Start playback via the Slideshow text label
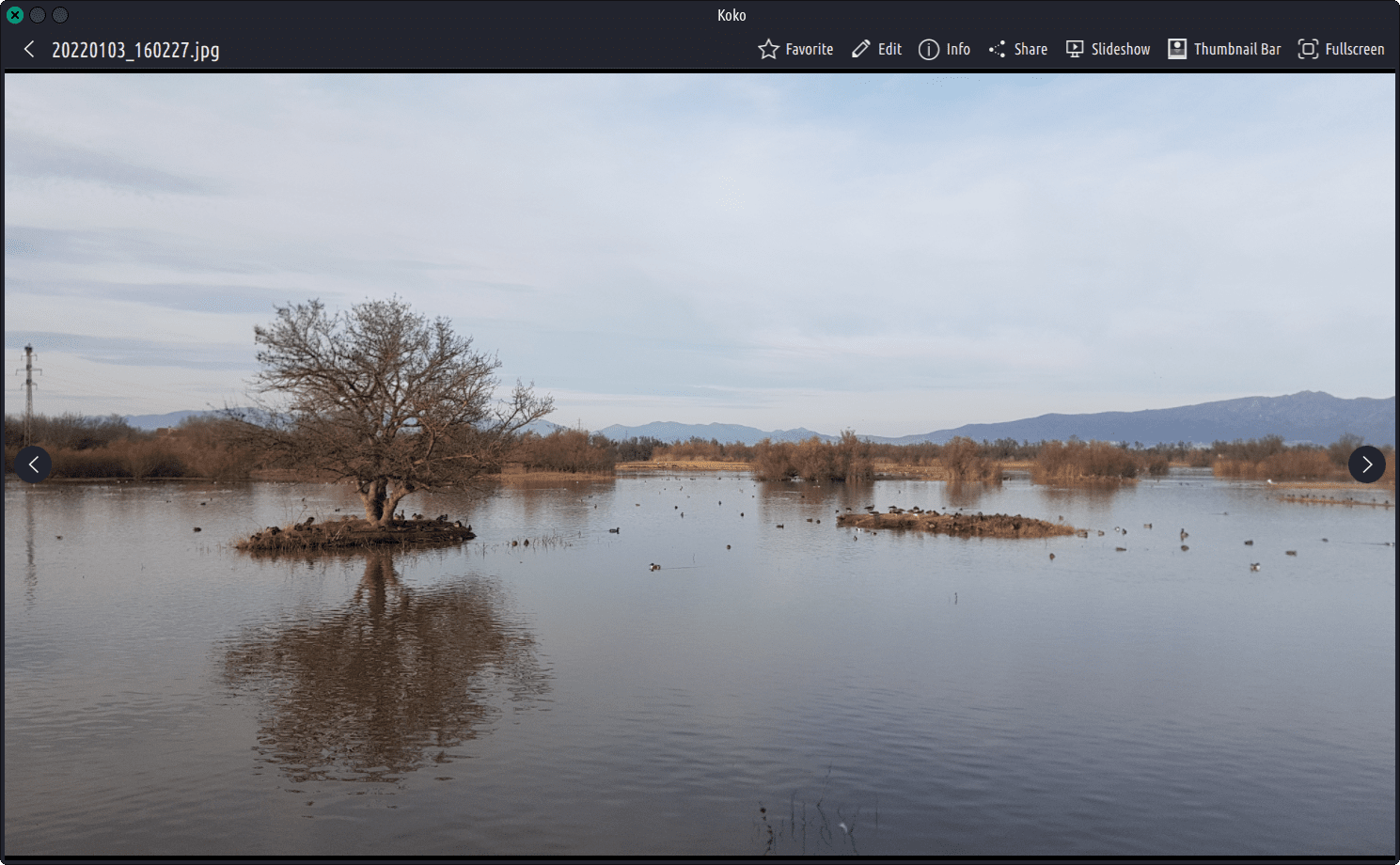 click(1120, 50)
